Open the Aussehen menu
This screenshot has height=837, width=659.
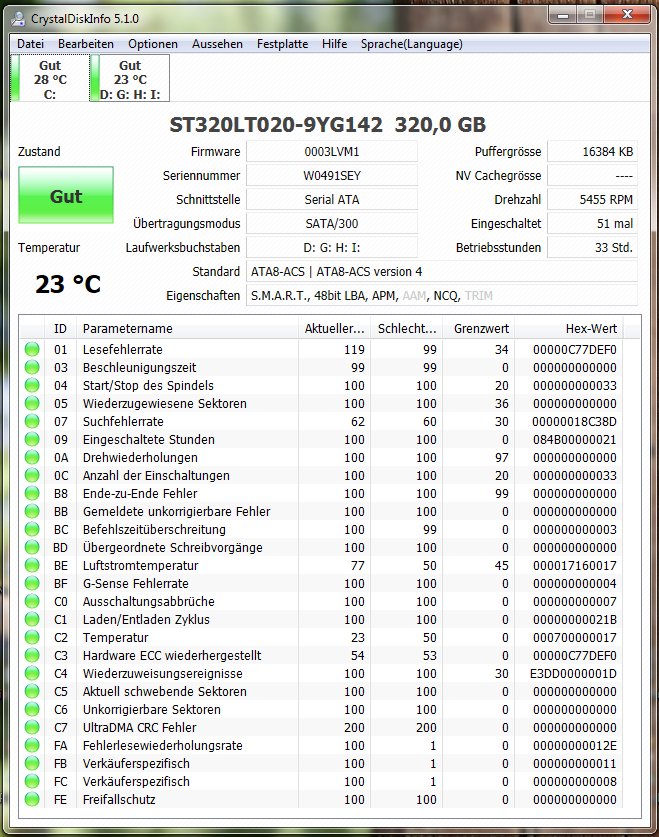click(217, 44)
